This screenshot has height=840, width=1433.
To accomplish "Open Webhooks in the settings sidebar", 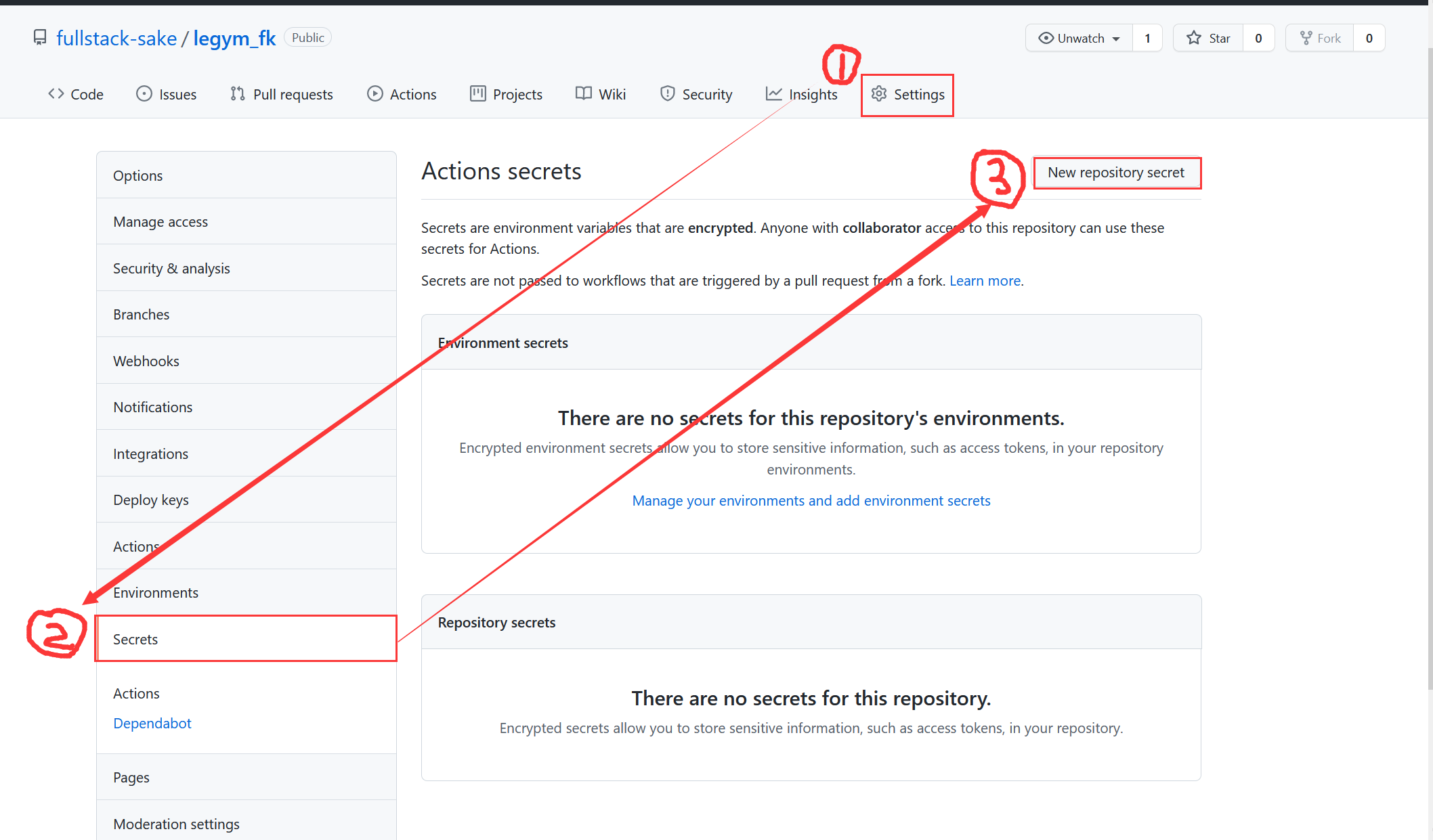I will (146, 361).
